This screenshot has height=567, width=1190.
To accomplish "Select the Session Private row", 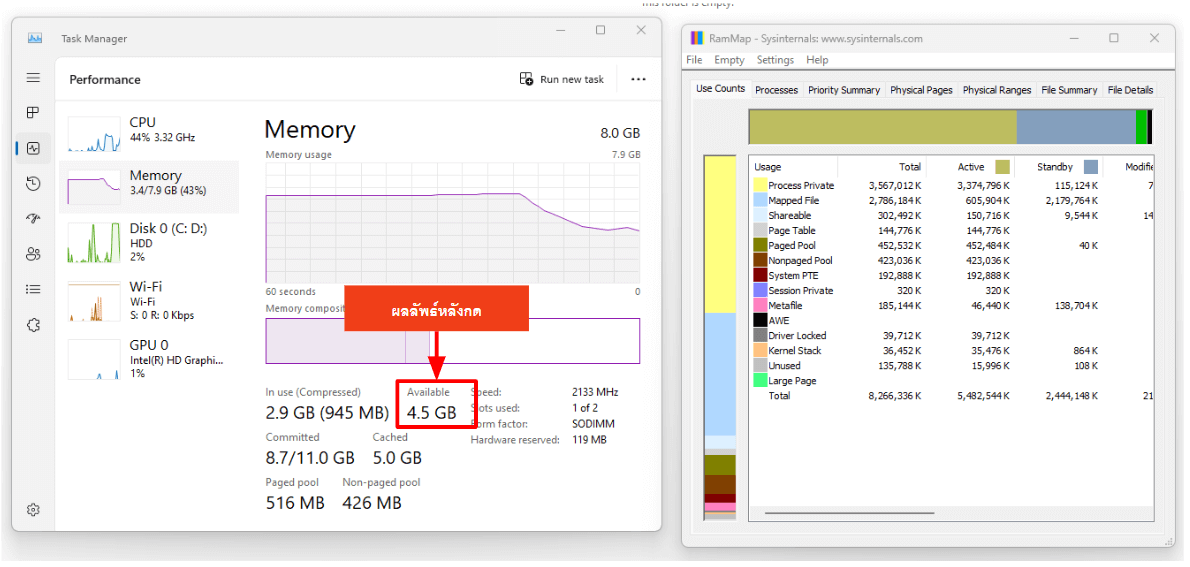I will (x=952, y=291).
